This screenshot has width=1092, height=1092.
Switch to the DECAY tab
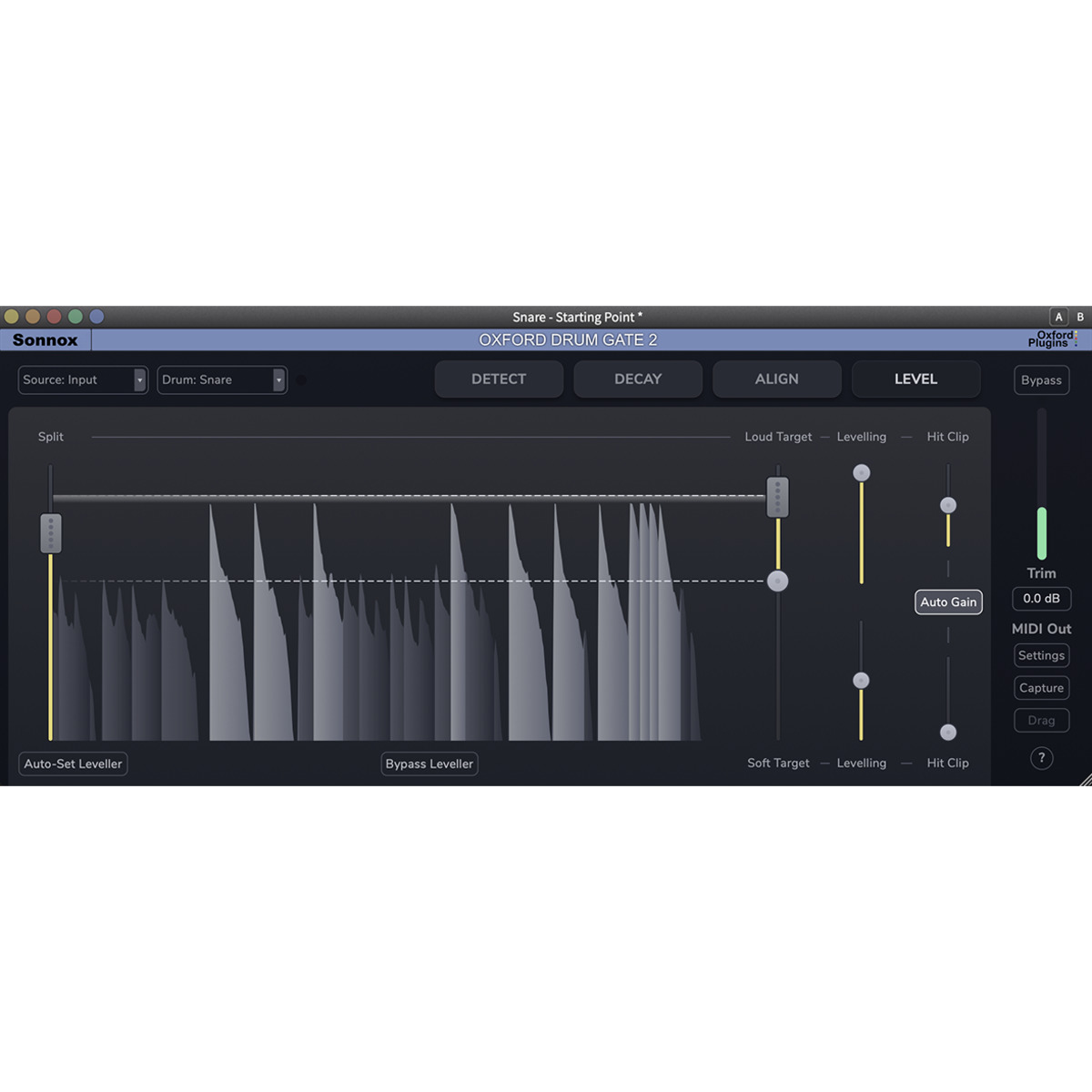point(637,379)
